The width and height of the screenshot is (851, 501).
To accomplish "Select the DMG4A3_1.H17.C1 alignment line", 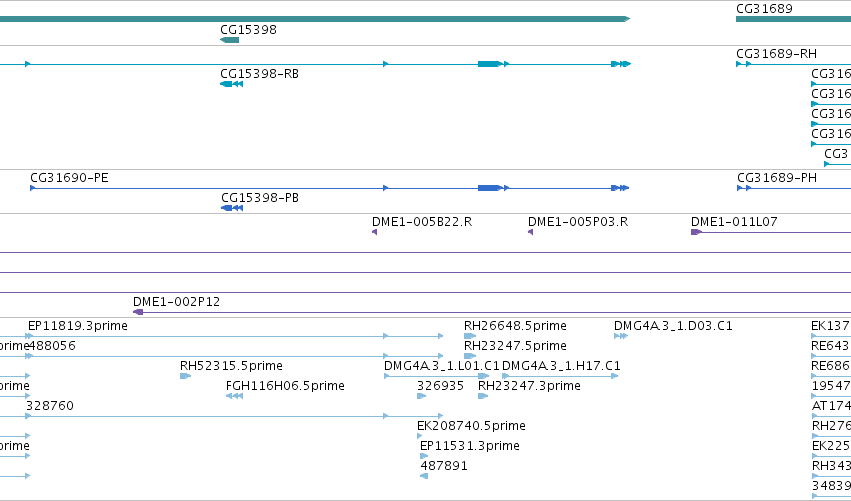I will (560, 376).
